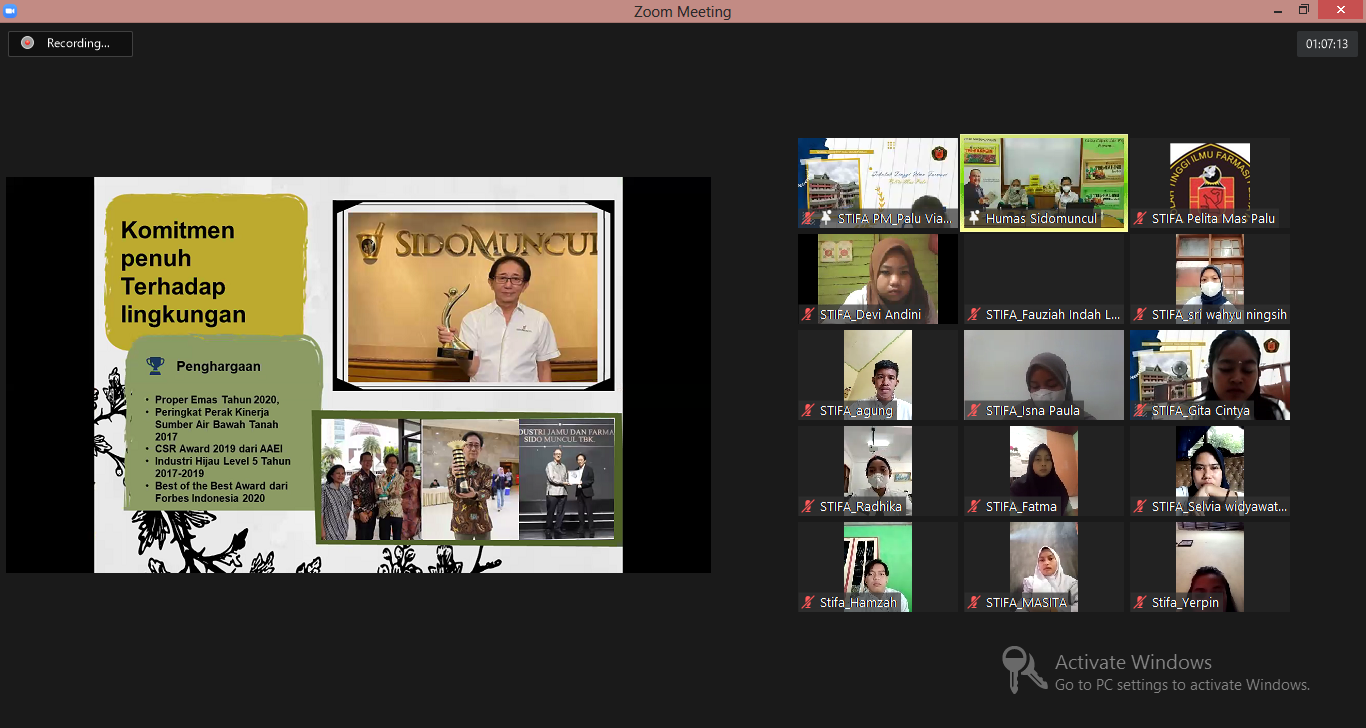Click the bullet "Proper Emas Tahun 2020,"
The height and width of the screenshot is (728, 1366).
click(217, 400)
